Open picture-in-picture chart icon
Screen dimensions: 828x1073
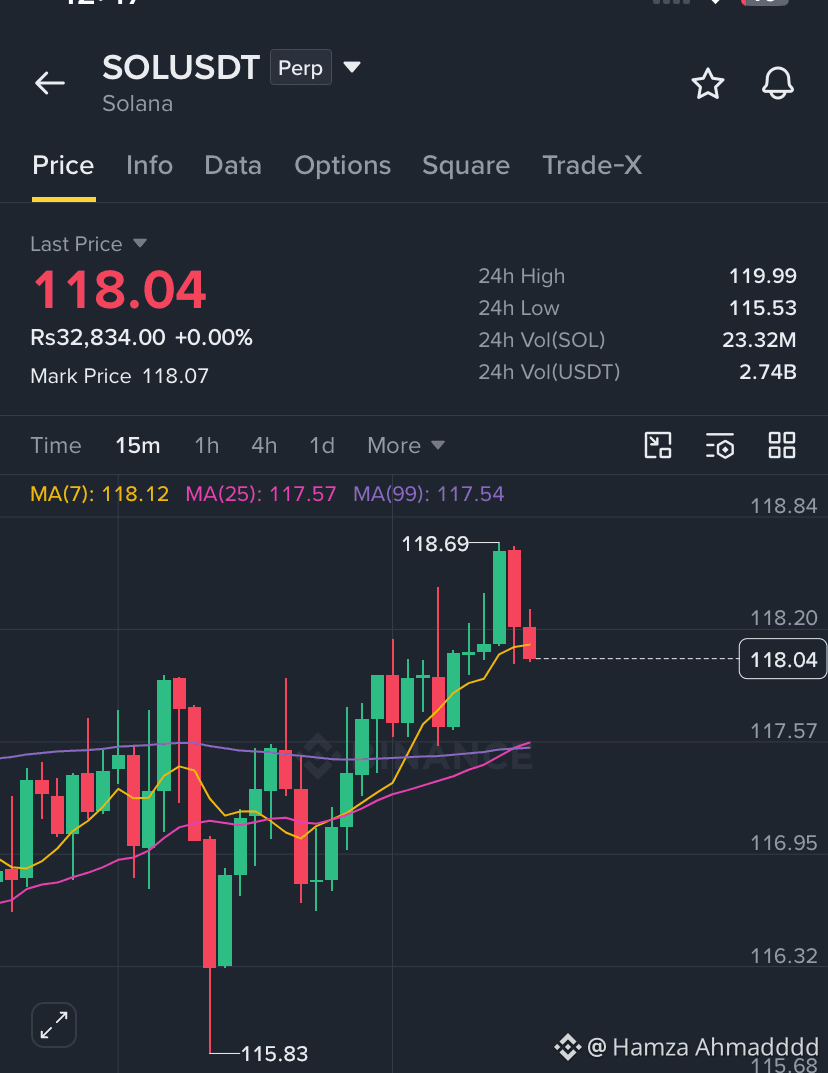click(658, 445)
